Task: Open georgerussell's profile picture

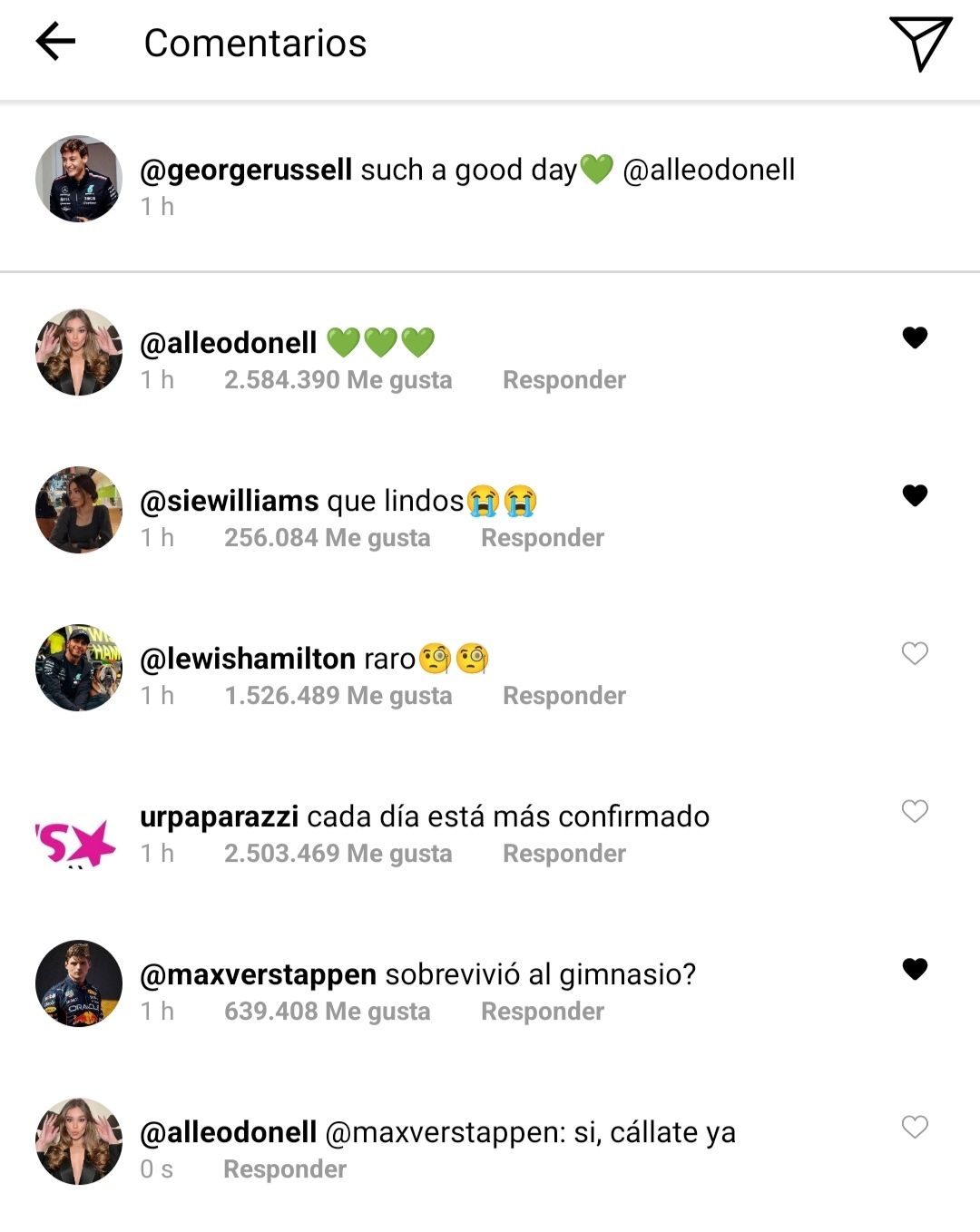Action: (79, 179)
